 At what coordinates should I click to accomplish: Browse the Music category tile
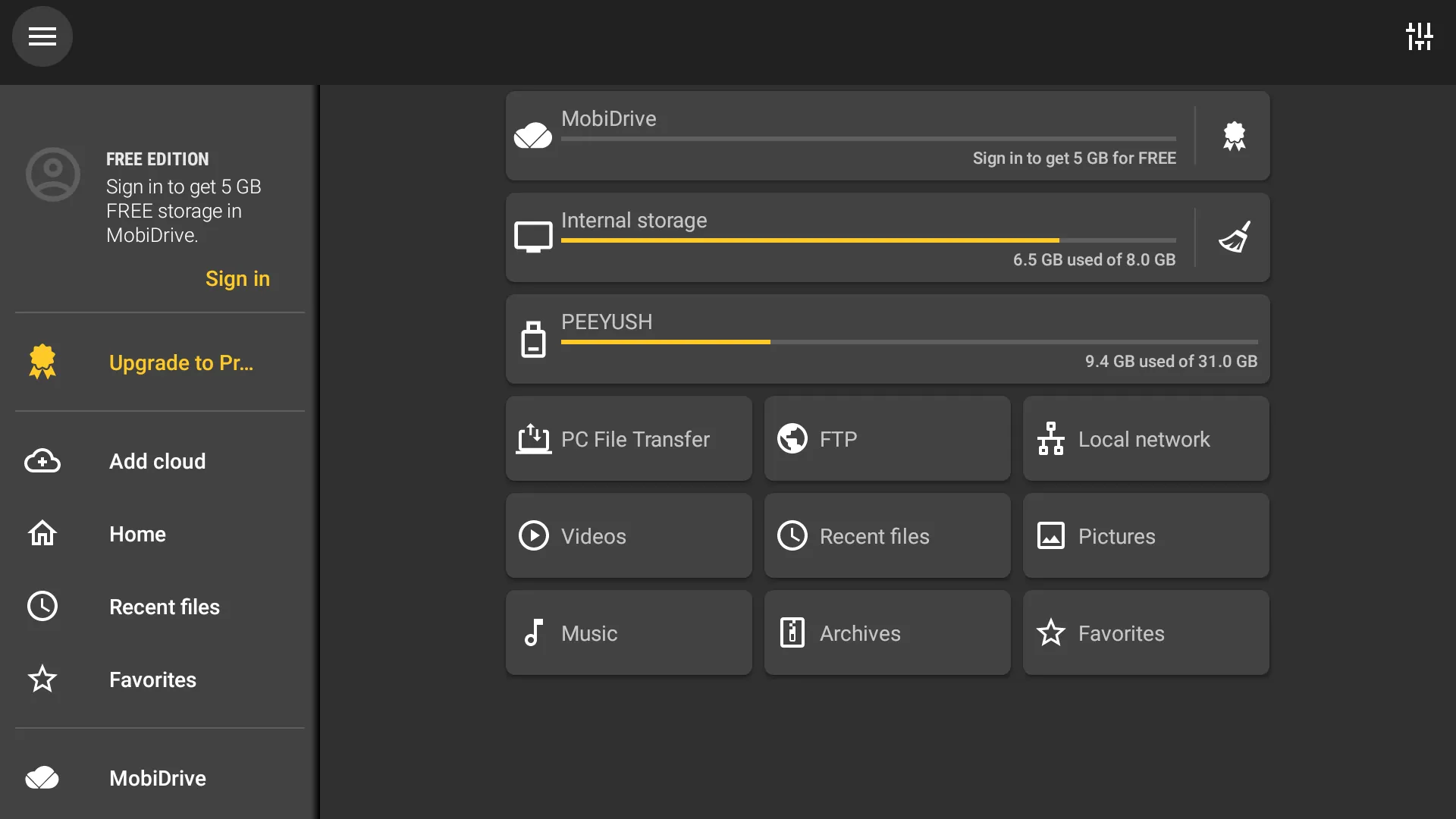click(x=629, y=632)
